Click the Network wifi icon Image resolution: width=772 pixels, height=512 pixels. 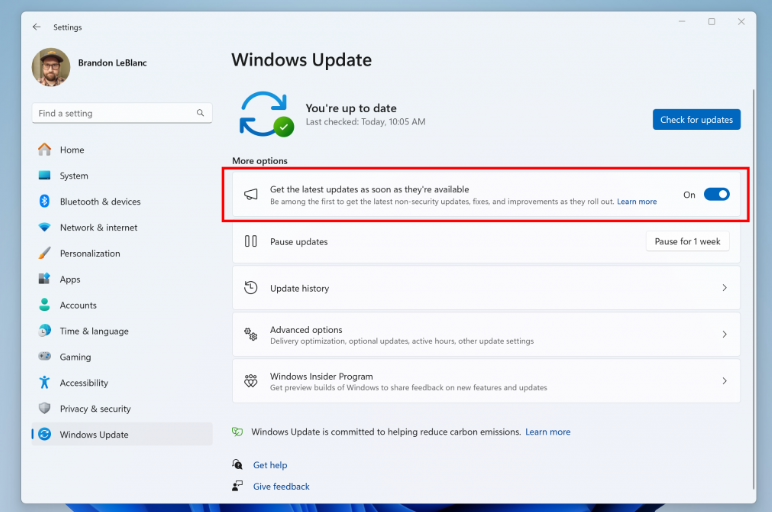coord(44,227)
